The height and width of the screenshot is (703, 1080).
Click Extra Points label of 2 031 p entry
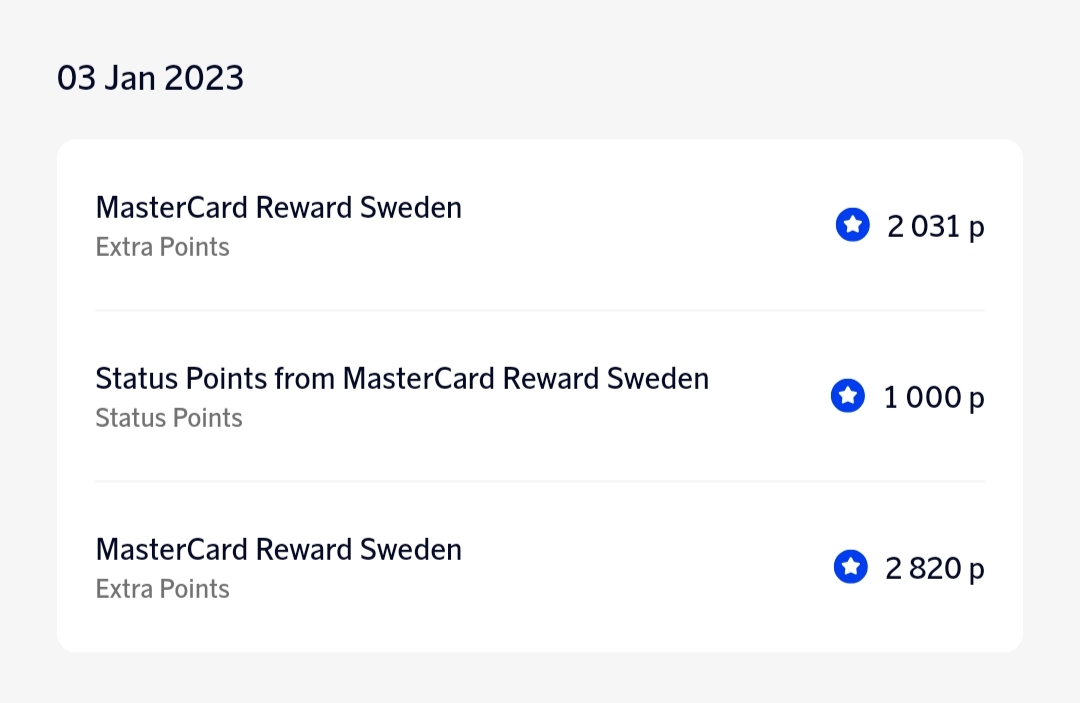point(162,247)
